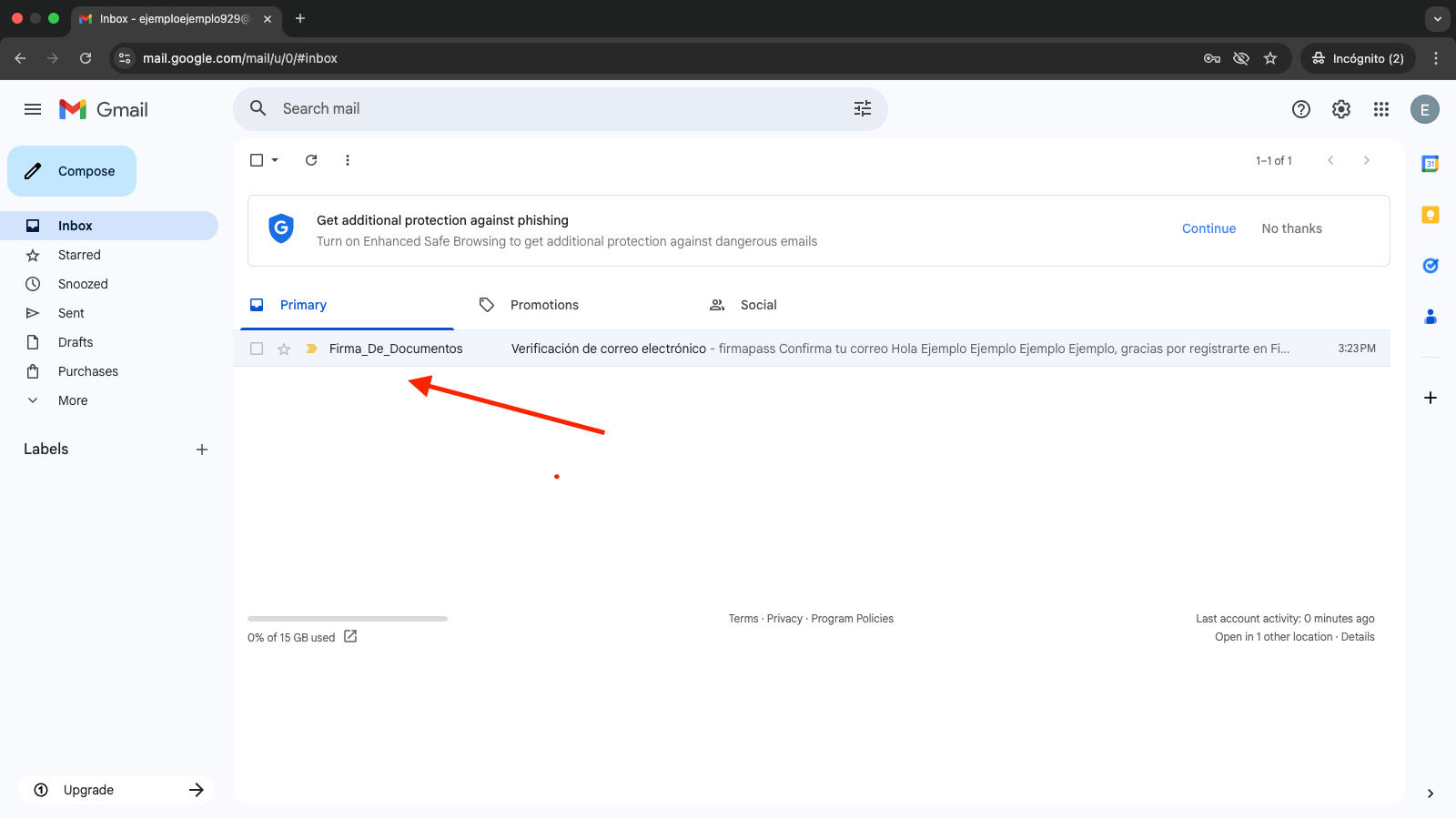This screenshot has height=819, width=1456.
Task: Open Google Tasks side panel
Action: coord(1431,266)
